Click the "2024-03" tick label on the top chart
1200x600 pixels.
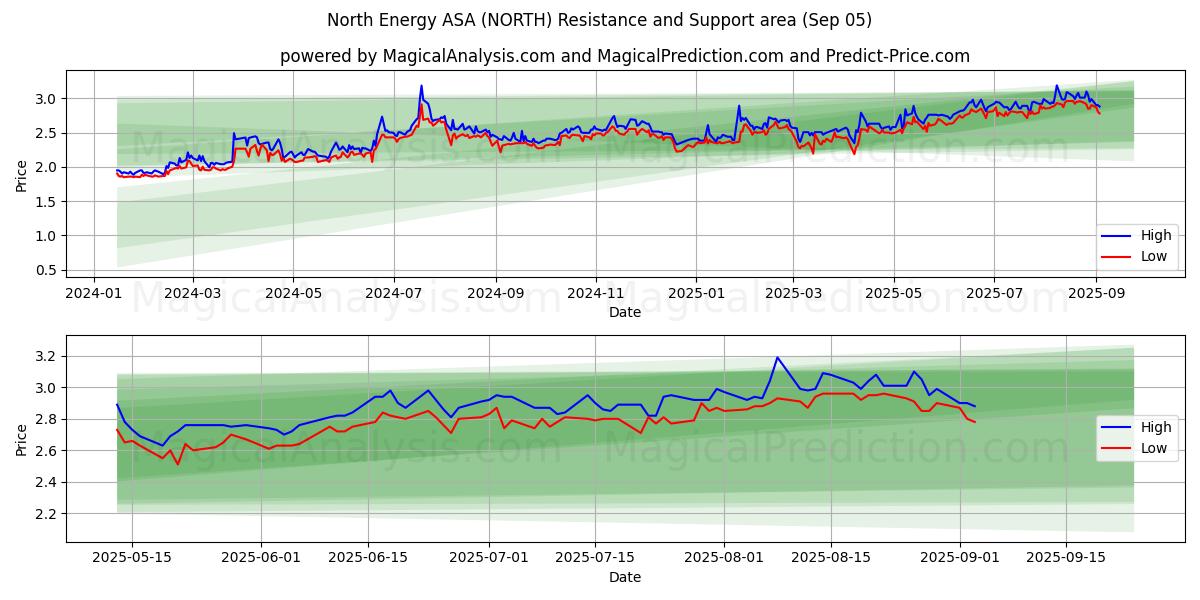[x=192, y=293]
